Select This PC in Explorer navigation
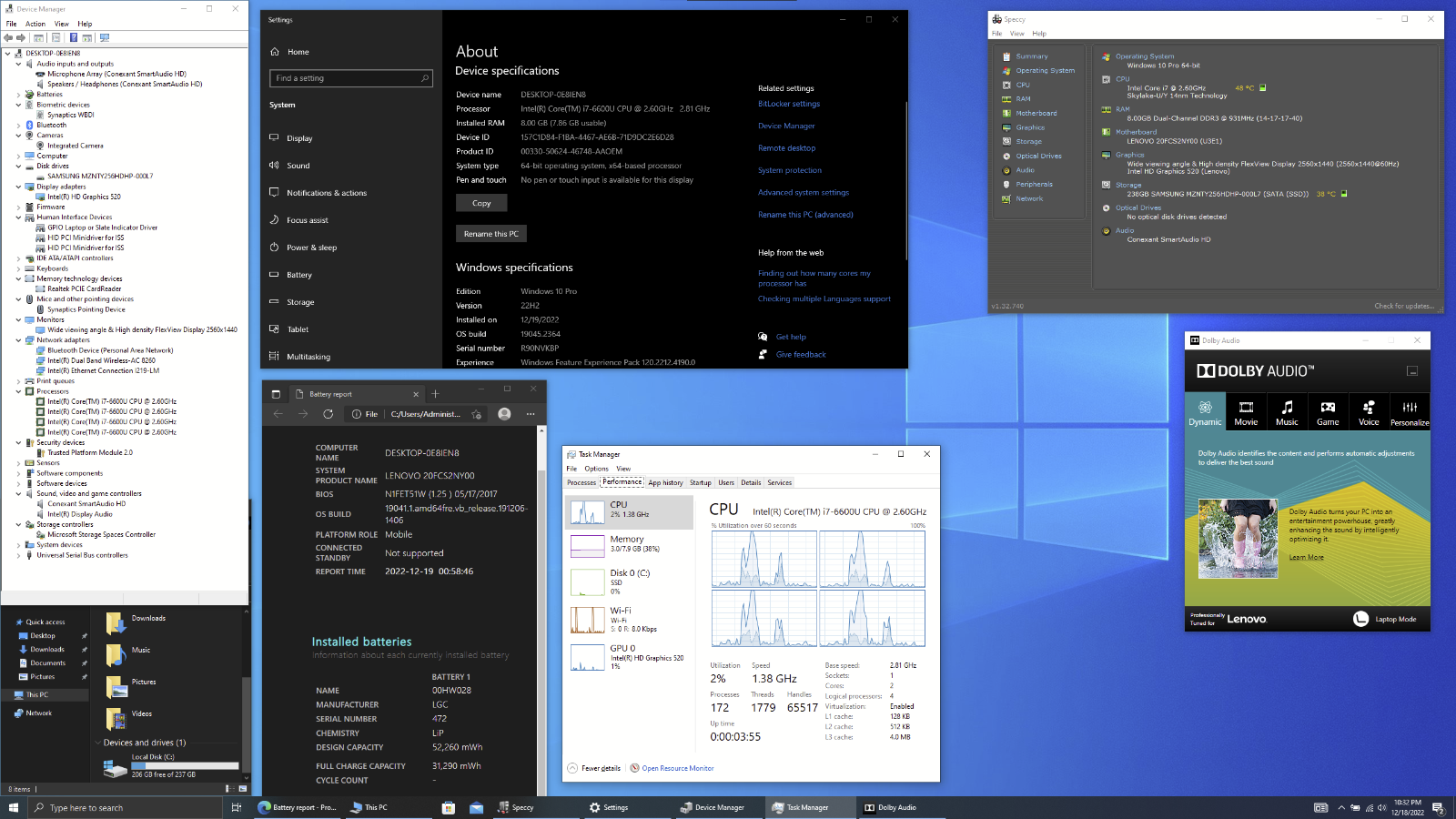Image resolution: width=1456 pixels, height=819 pixels. pyautogui.click(x=36, y=695)
